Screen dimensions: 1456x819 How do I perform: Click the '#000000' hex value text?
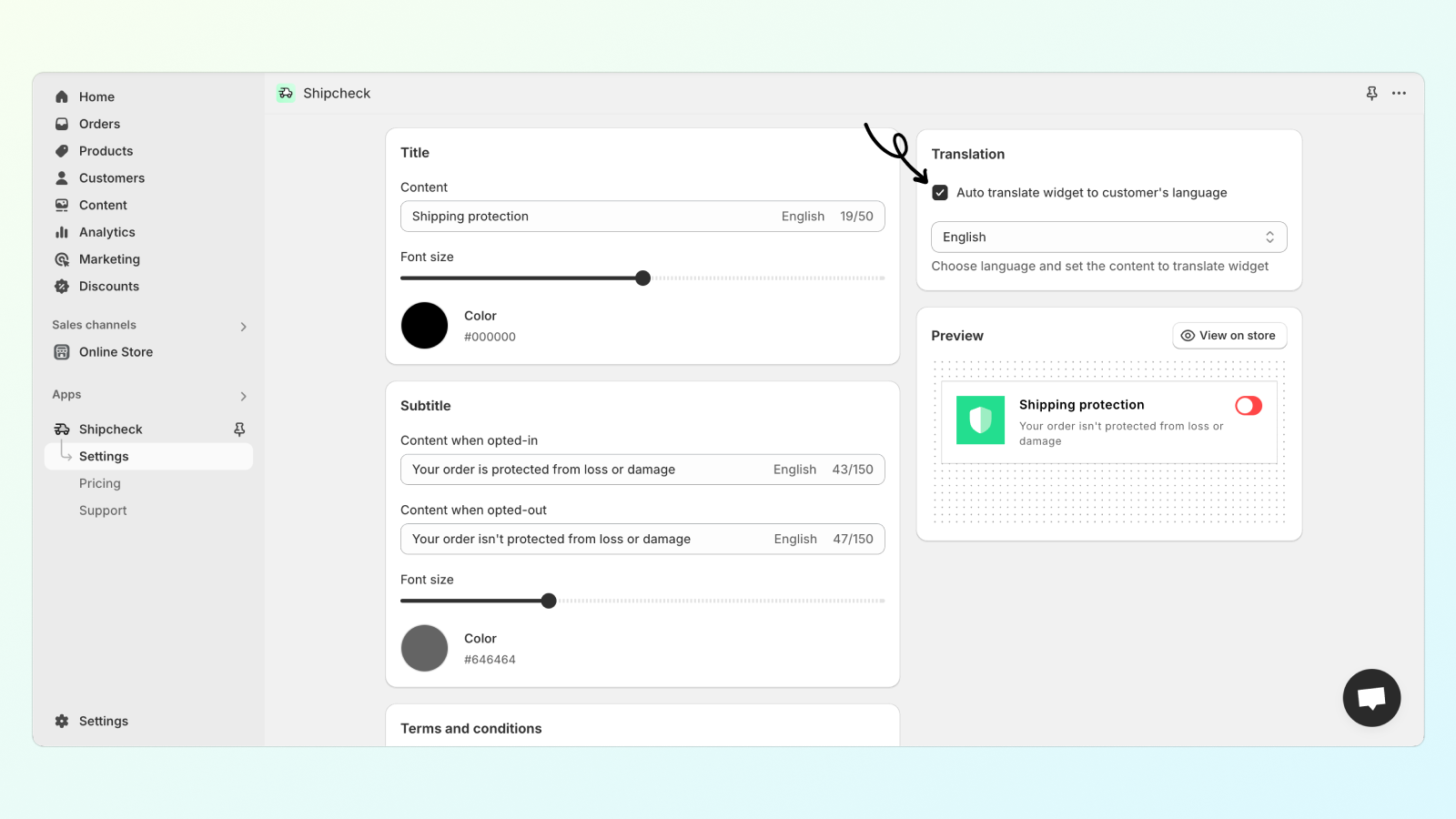coord(490,337)
